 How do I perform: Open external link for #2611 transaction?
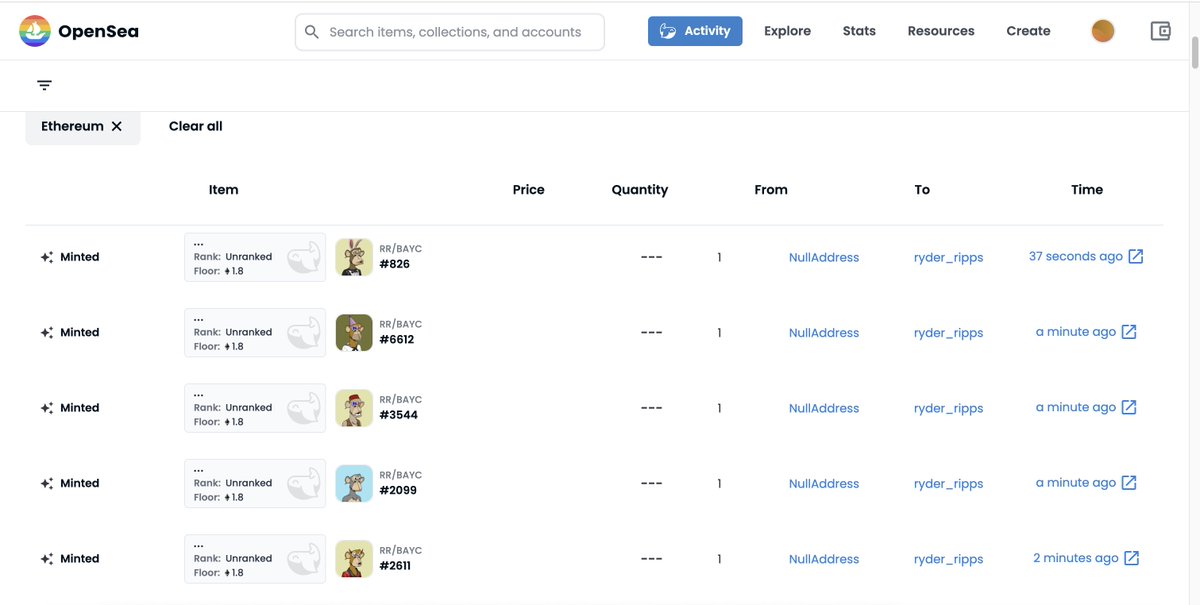1132,558
